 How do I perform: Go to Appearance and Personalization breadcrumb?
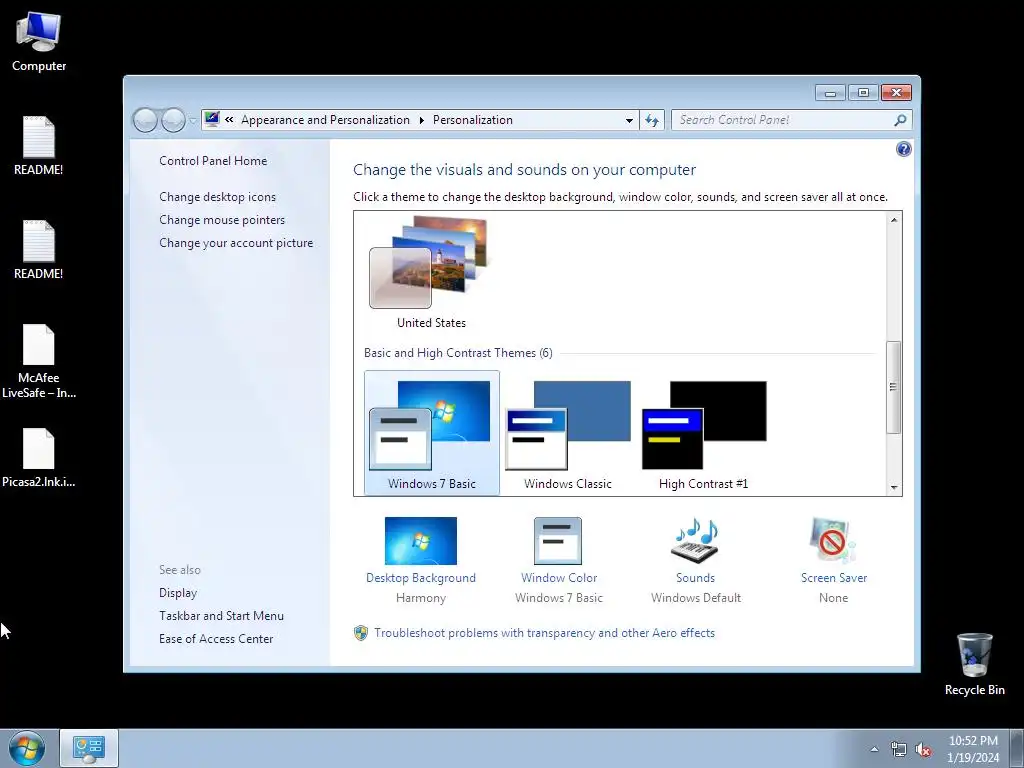coord(325,120)
